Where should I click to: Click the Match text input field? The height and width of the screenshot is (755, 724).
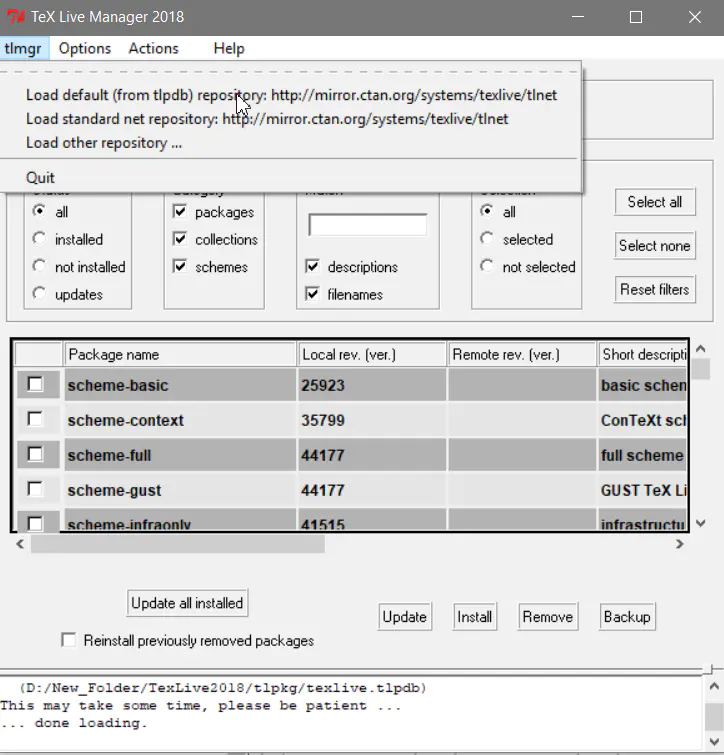point(368,225)
